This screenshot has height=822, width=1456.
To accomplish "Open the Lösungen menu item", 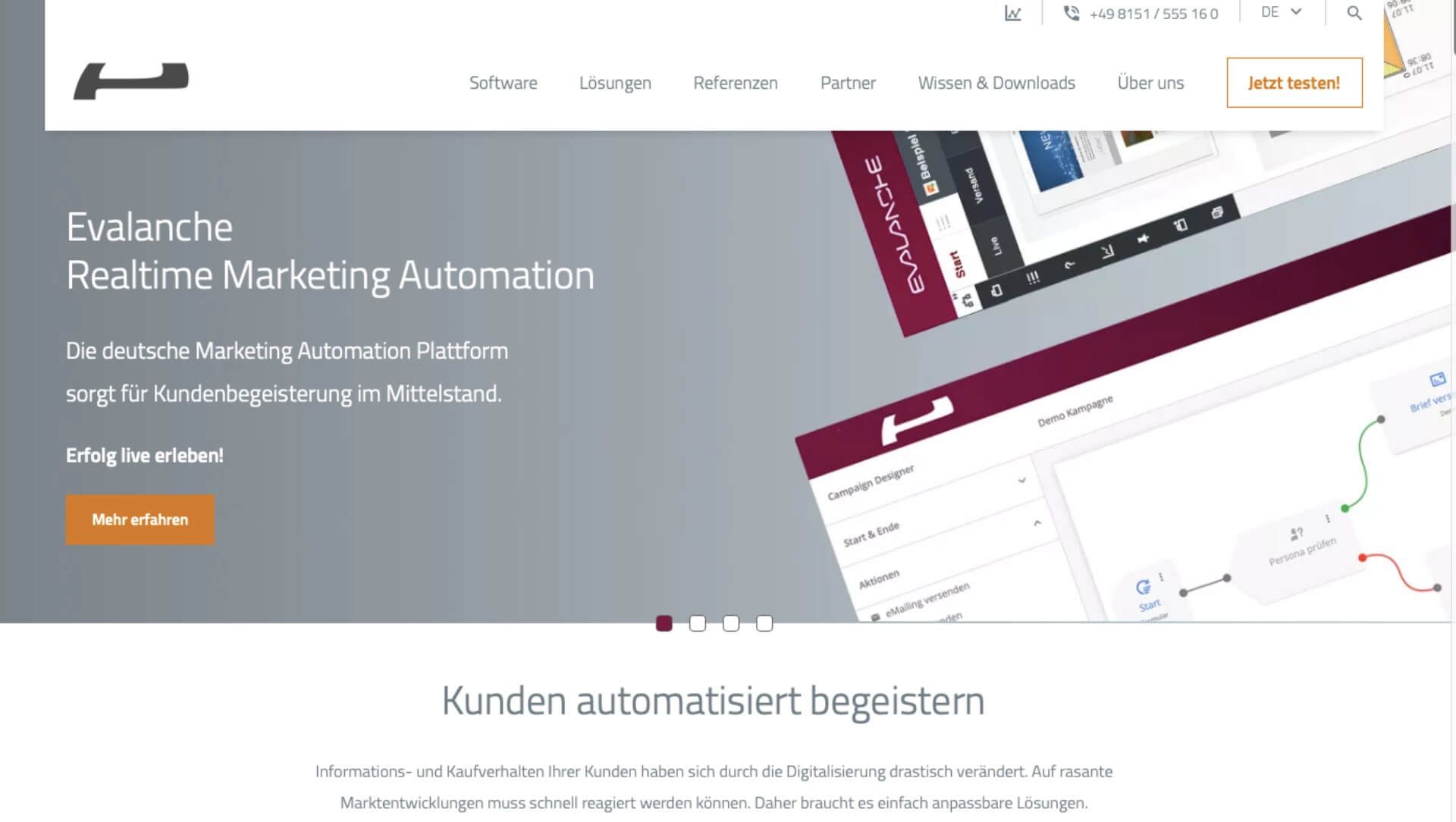I will 615,82.
